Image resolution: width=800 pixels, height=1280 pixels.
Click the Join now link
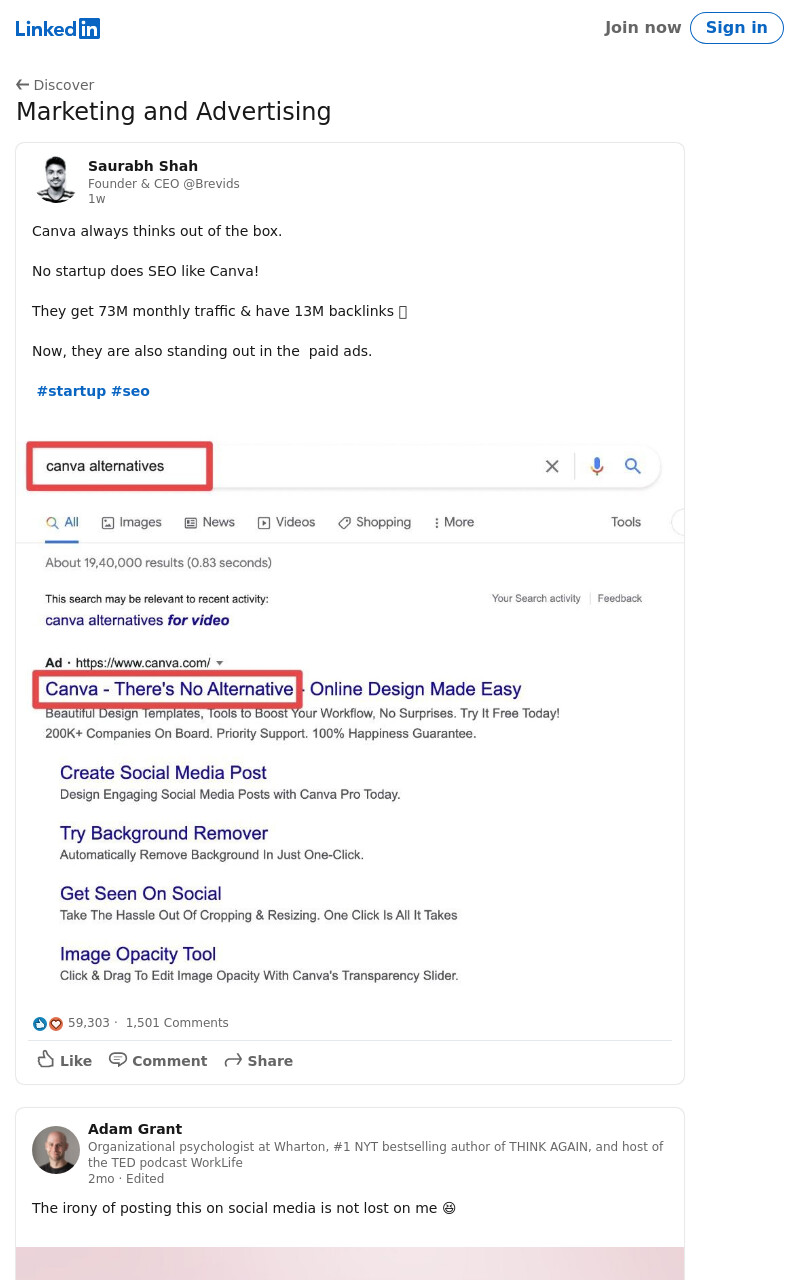643,28
